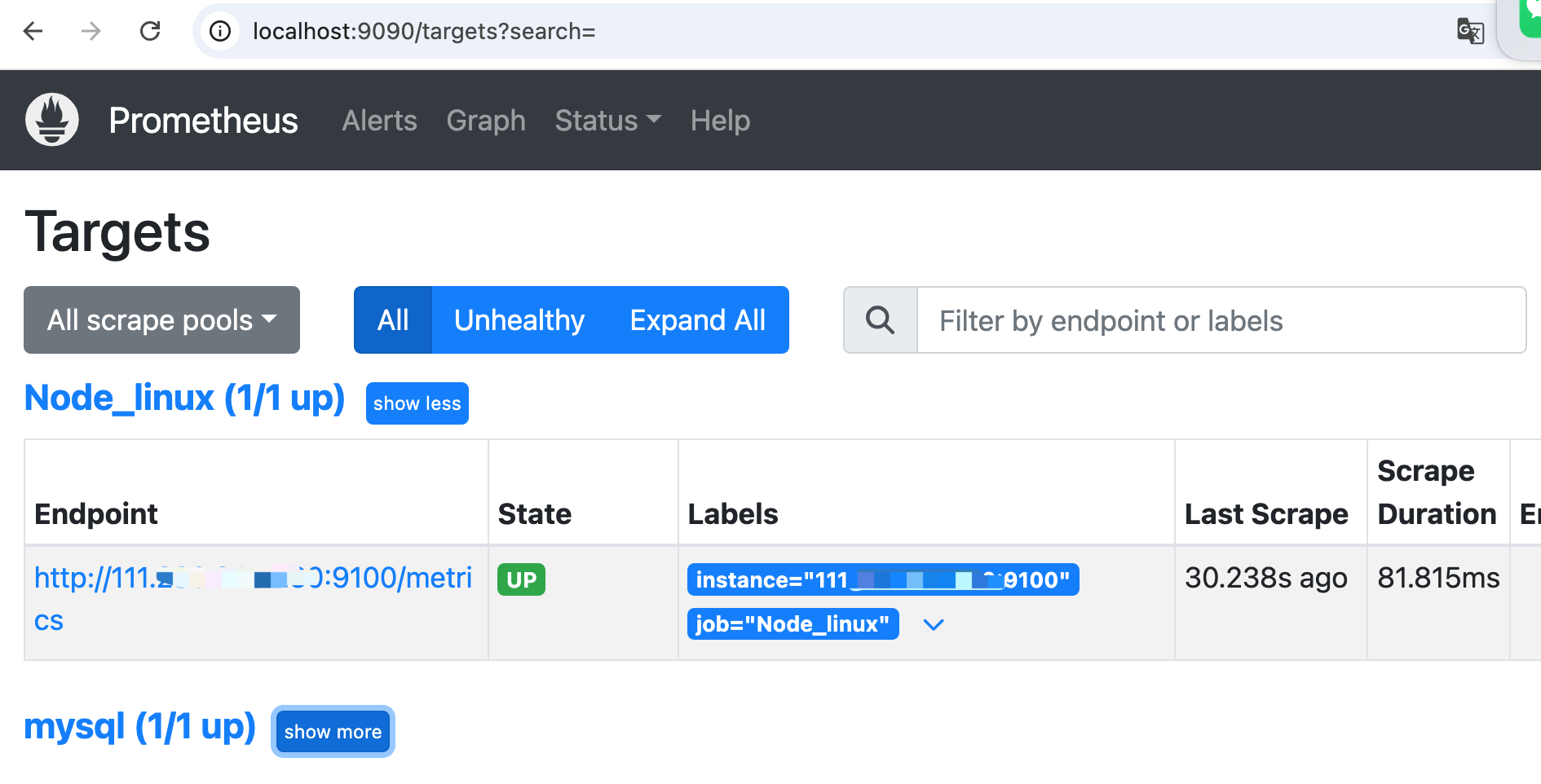Go to the Graph page
This screenshot has height=784, width=1541.
pos(486,121)
